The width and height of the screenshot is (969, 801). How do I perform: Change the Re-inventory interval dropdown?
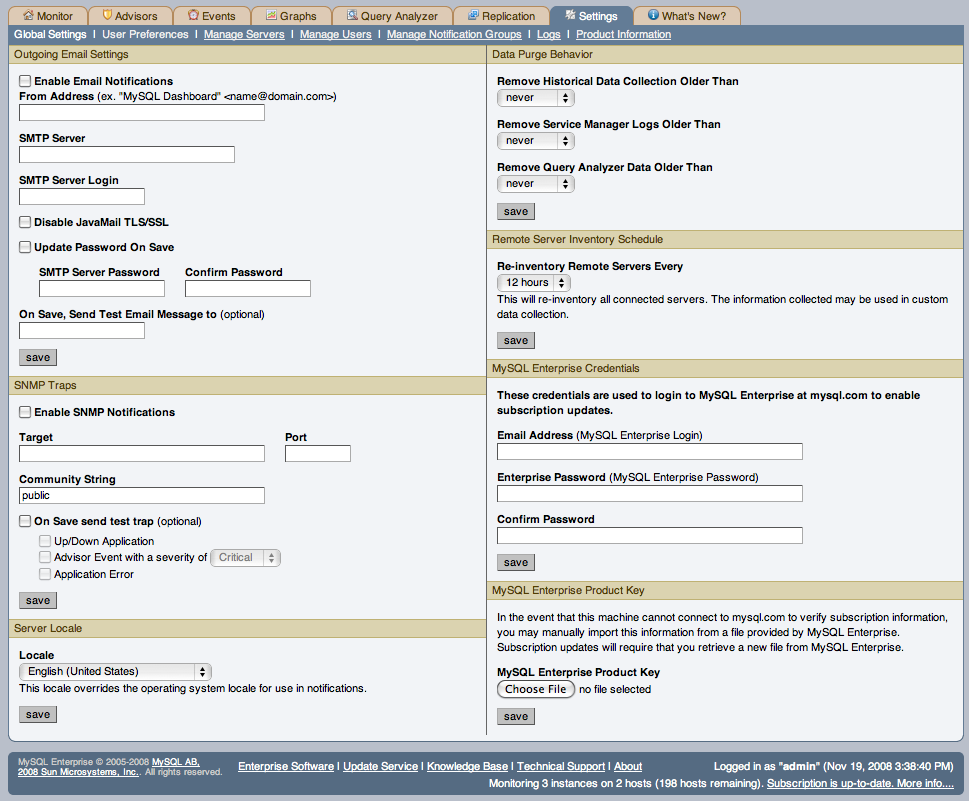[533, 282]
